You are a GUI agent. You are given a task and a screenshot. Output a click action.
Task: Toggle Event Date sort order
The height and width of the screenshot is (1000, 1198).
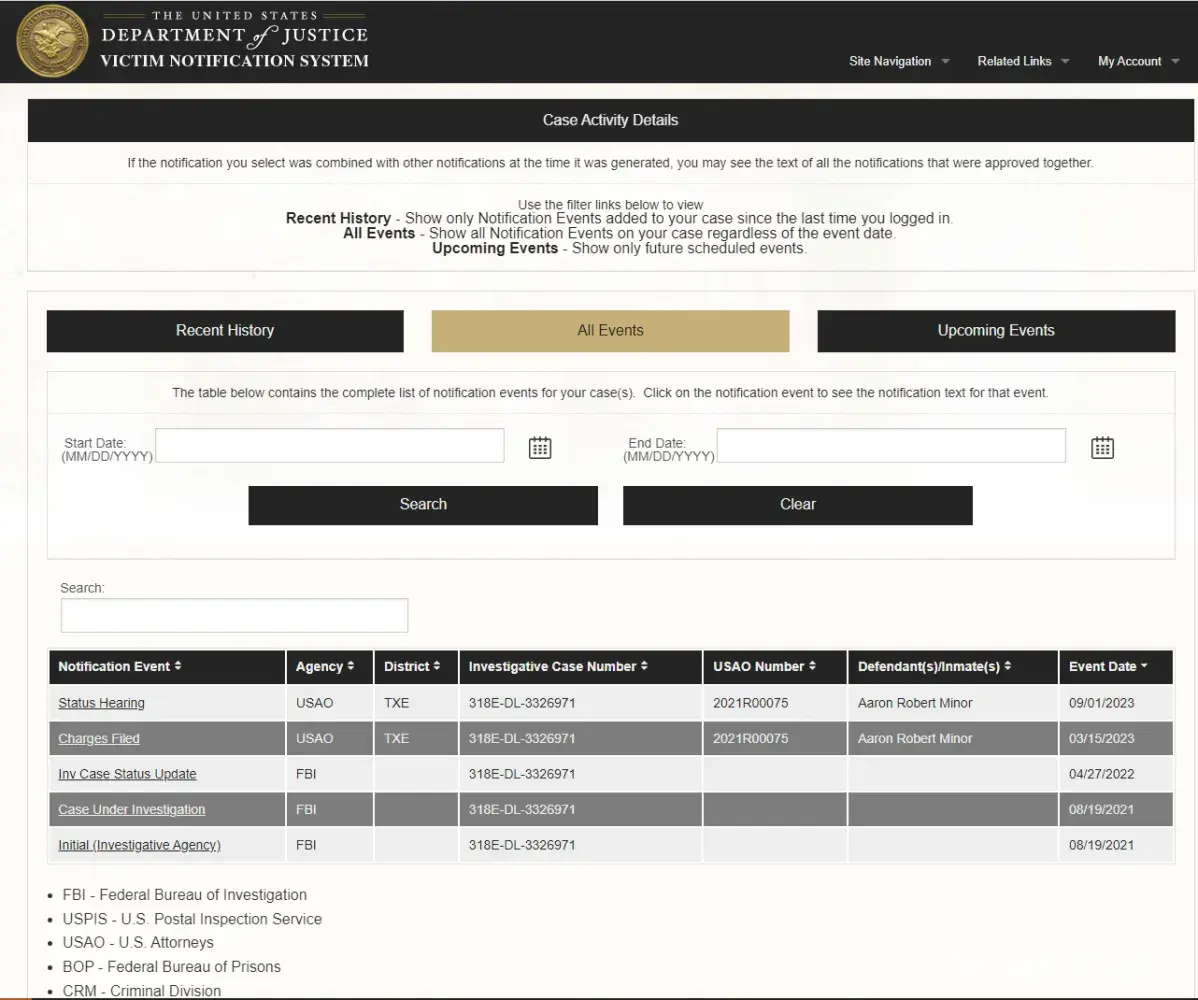[1108, 667]
